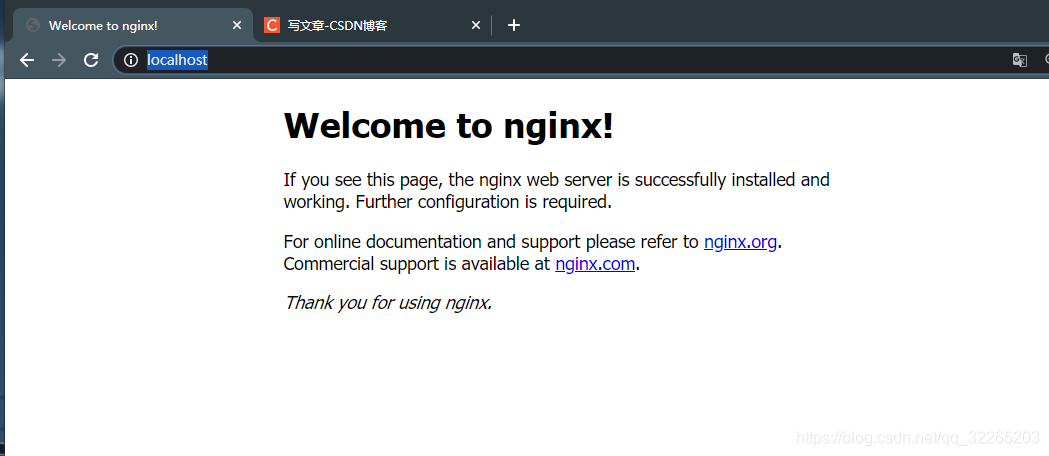1049x456 pixels.
Task: Switch to the Welcome to nginx! tab
Action: 132,25
